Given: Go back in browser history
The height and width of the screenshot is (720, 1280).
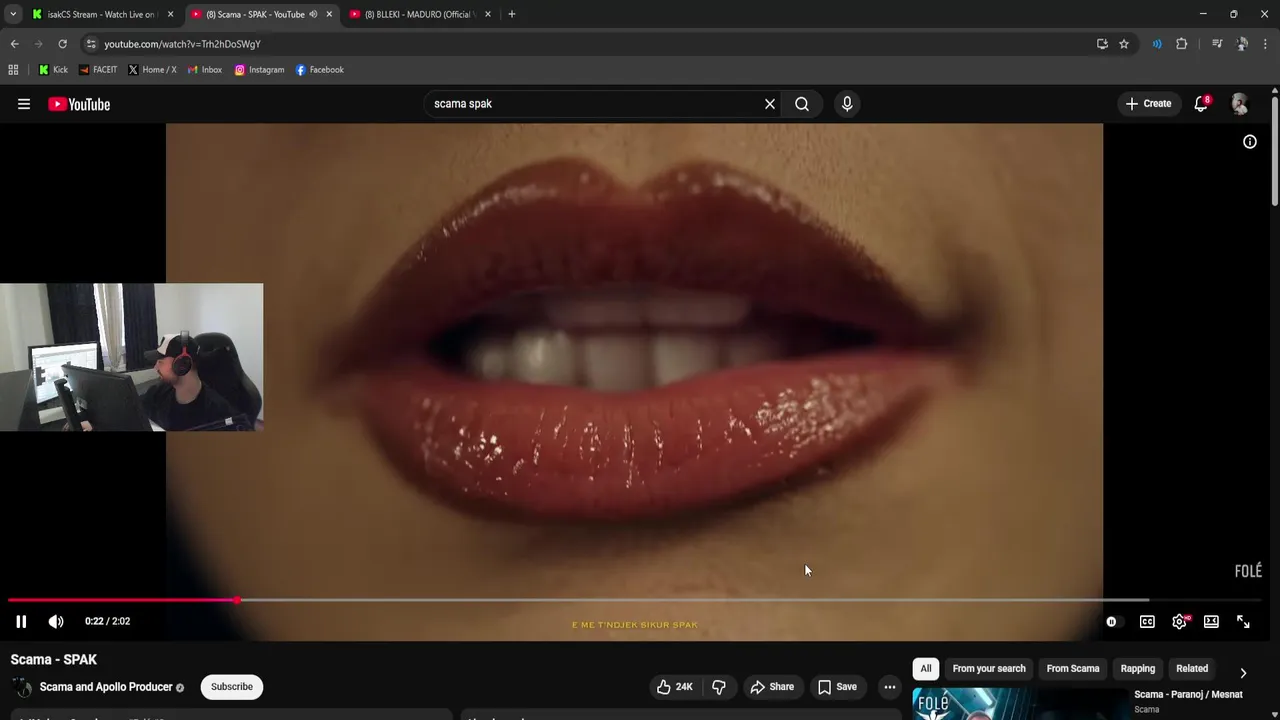Looking at the screenshot, I should pyautogui.click(x=14, y=44).
